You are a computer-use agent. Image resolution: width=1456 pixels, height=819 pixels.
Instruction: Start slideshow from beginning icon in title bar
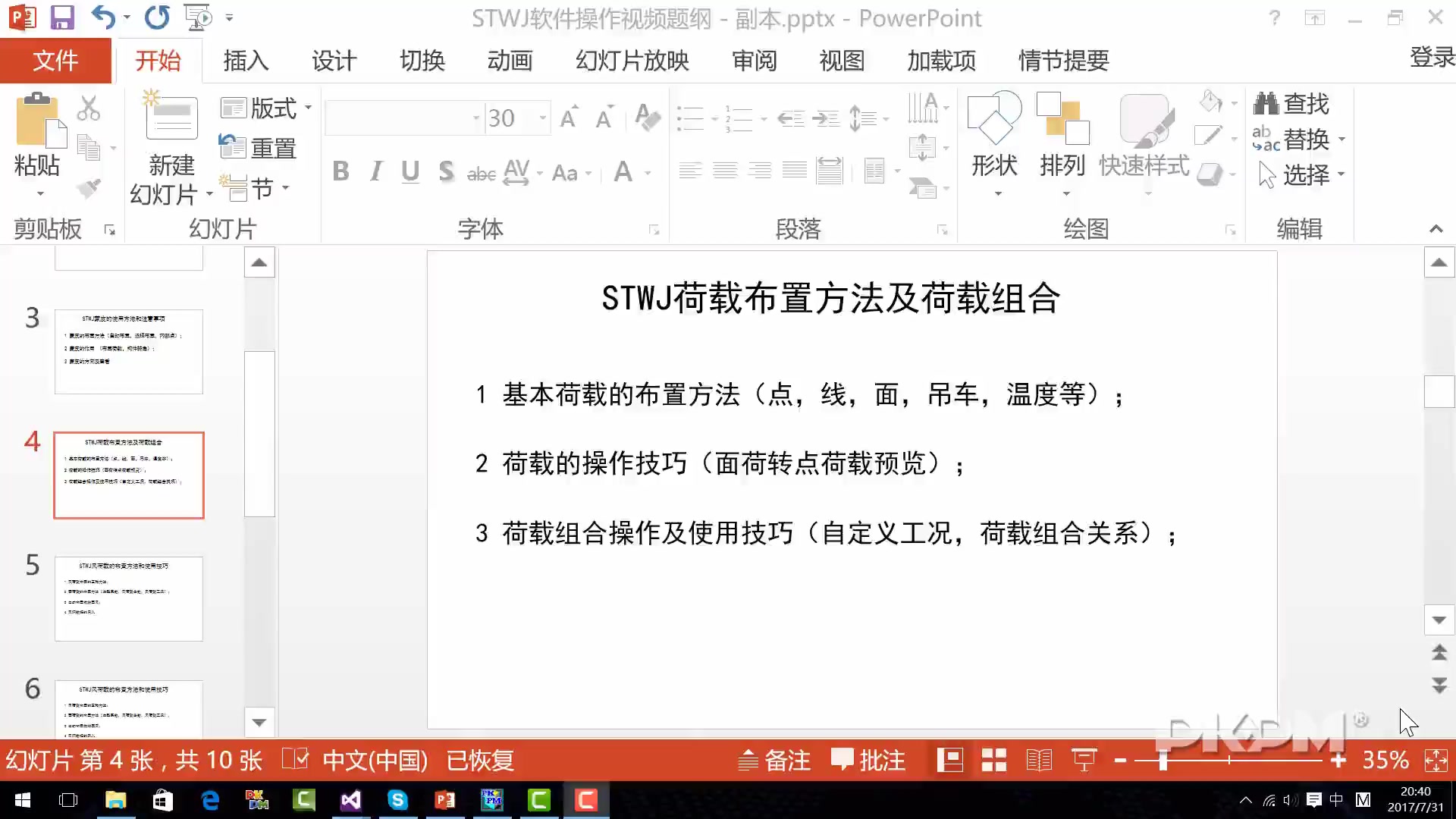[x=198, y=17]
